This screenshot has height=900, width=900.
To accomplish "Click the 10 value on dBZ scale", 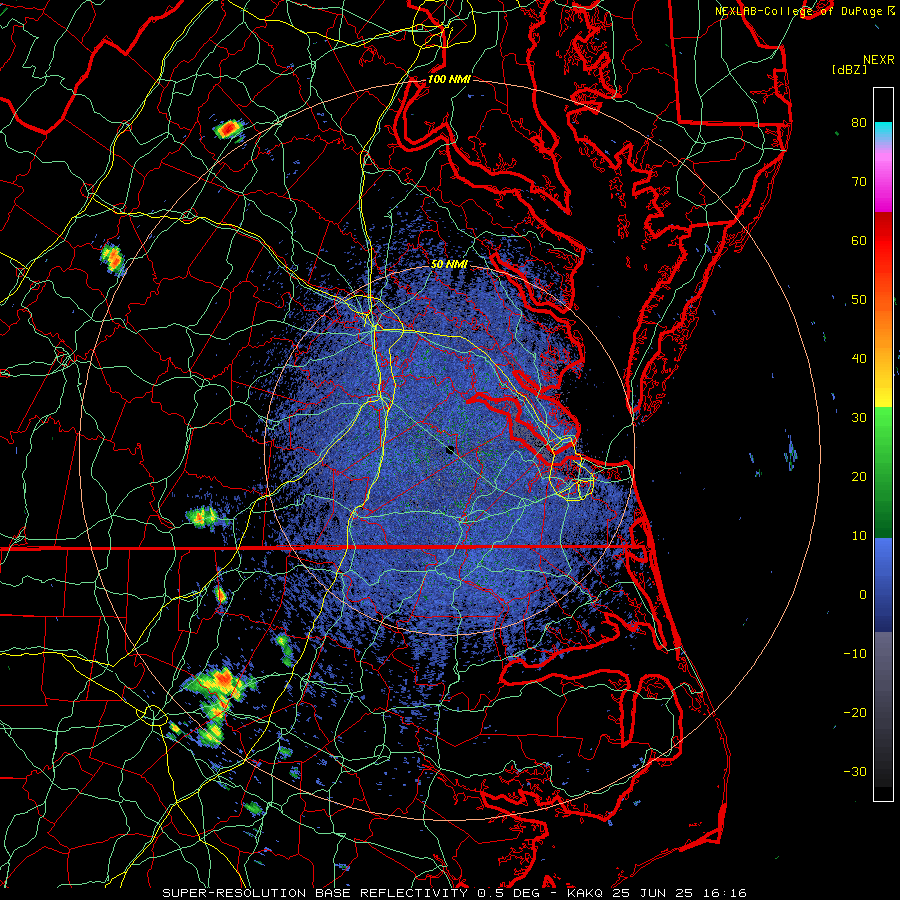I will 859,536.
